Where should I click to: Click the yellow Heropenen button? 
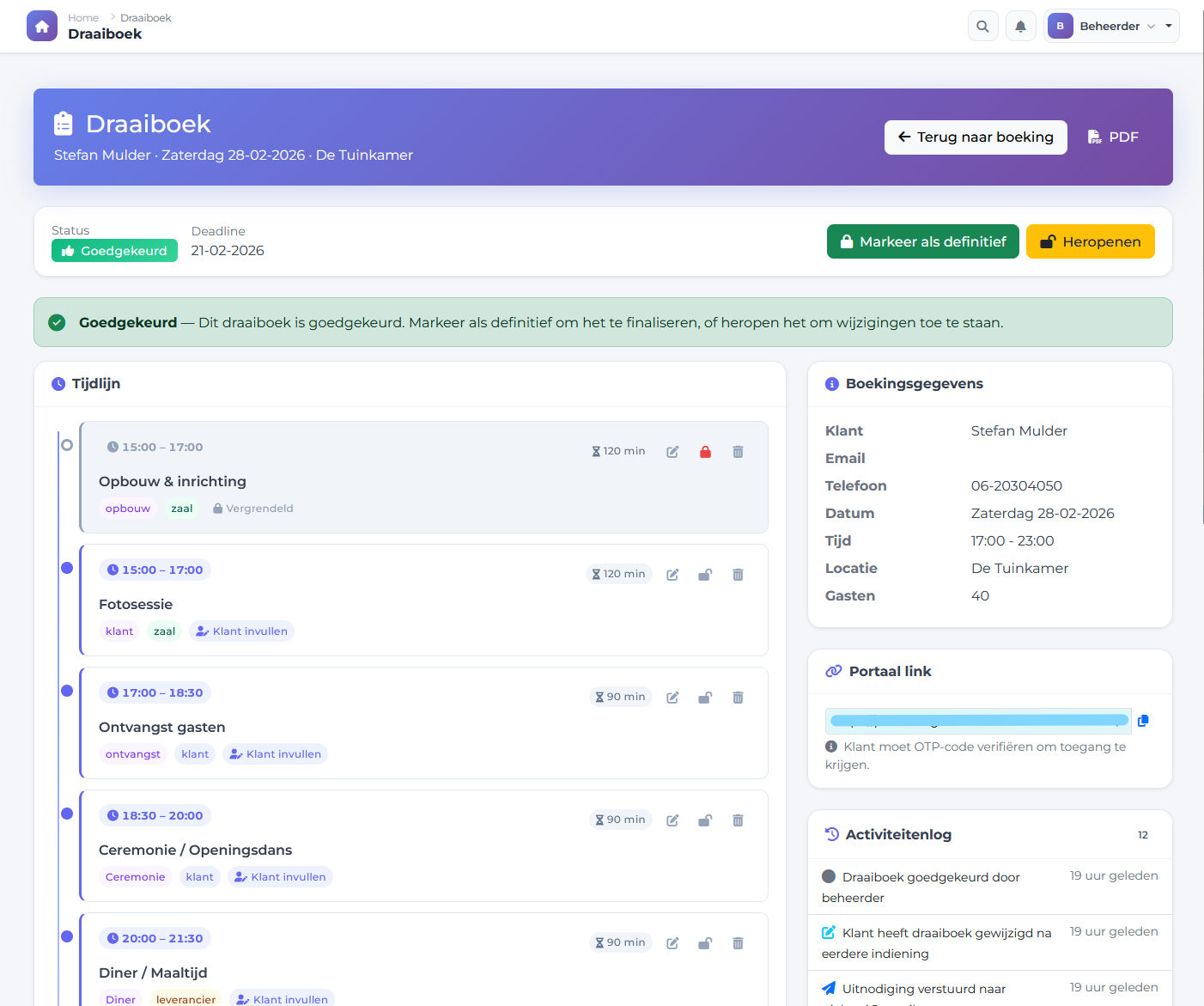pyautogui.click(x=1090, y=241)
